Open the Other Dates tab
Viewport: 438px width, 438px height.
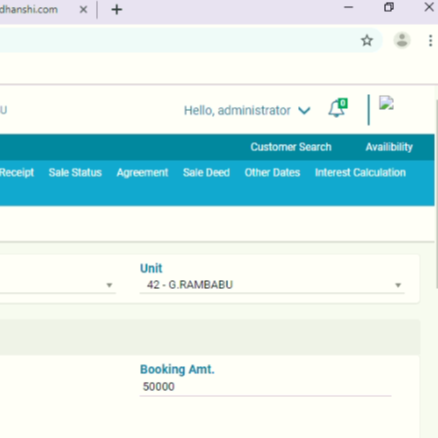click(272, 173)
